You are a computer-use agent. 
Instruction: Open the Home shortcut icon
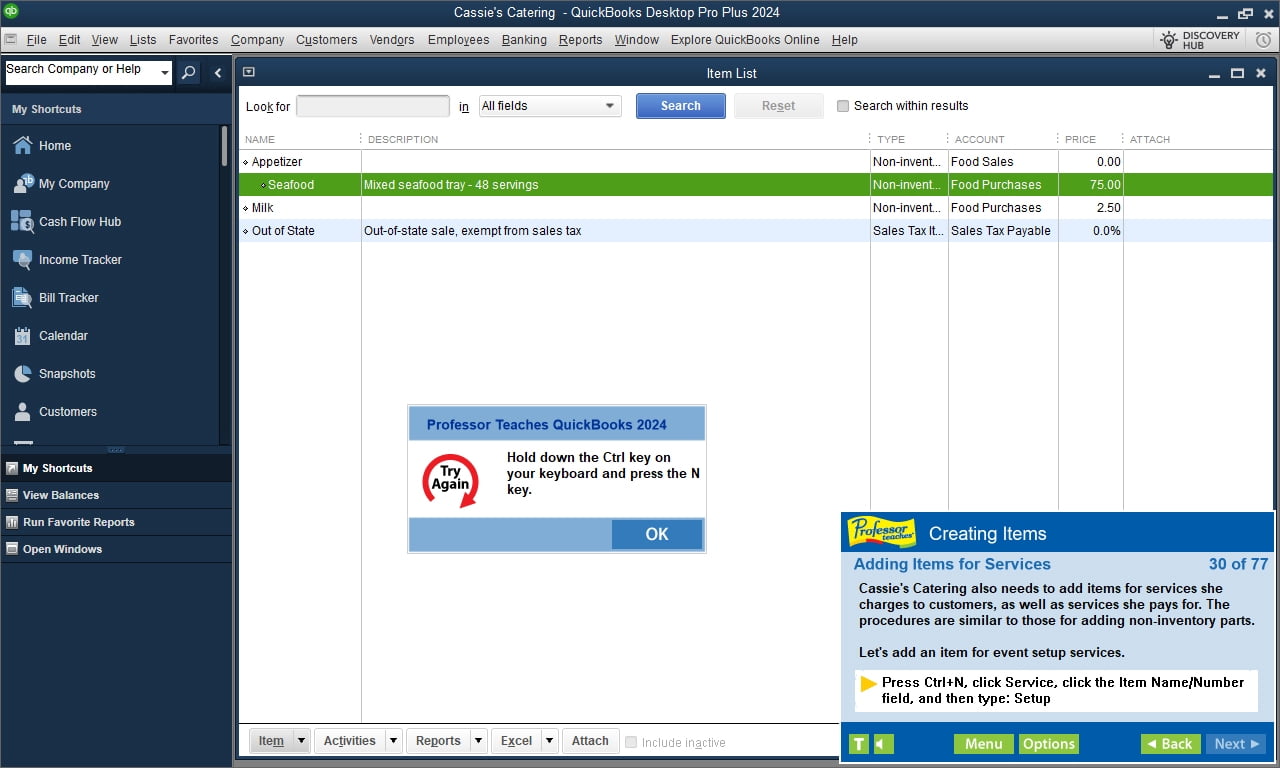click(23, 146)
